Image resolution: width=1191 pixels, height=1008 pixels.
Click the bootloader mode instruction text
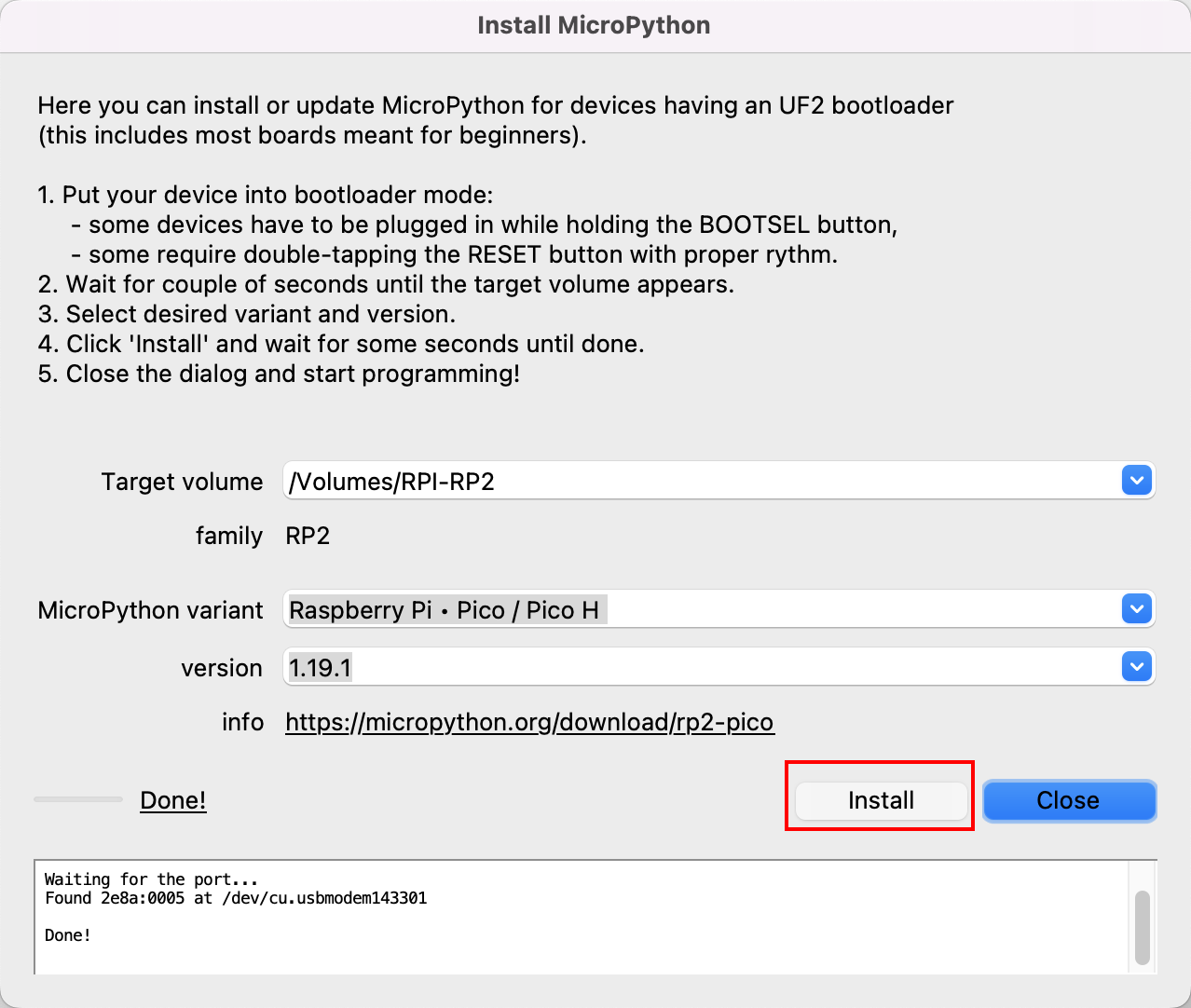point(266,195)
